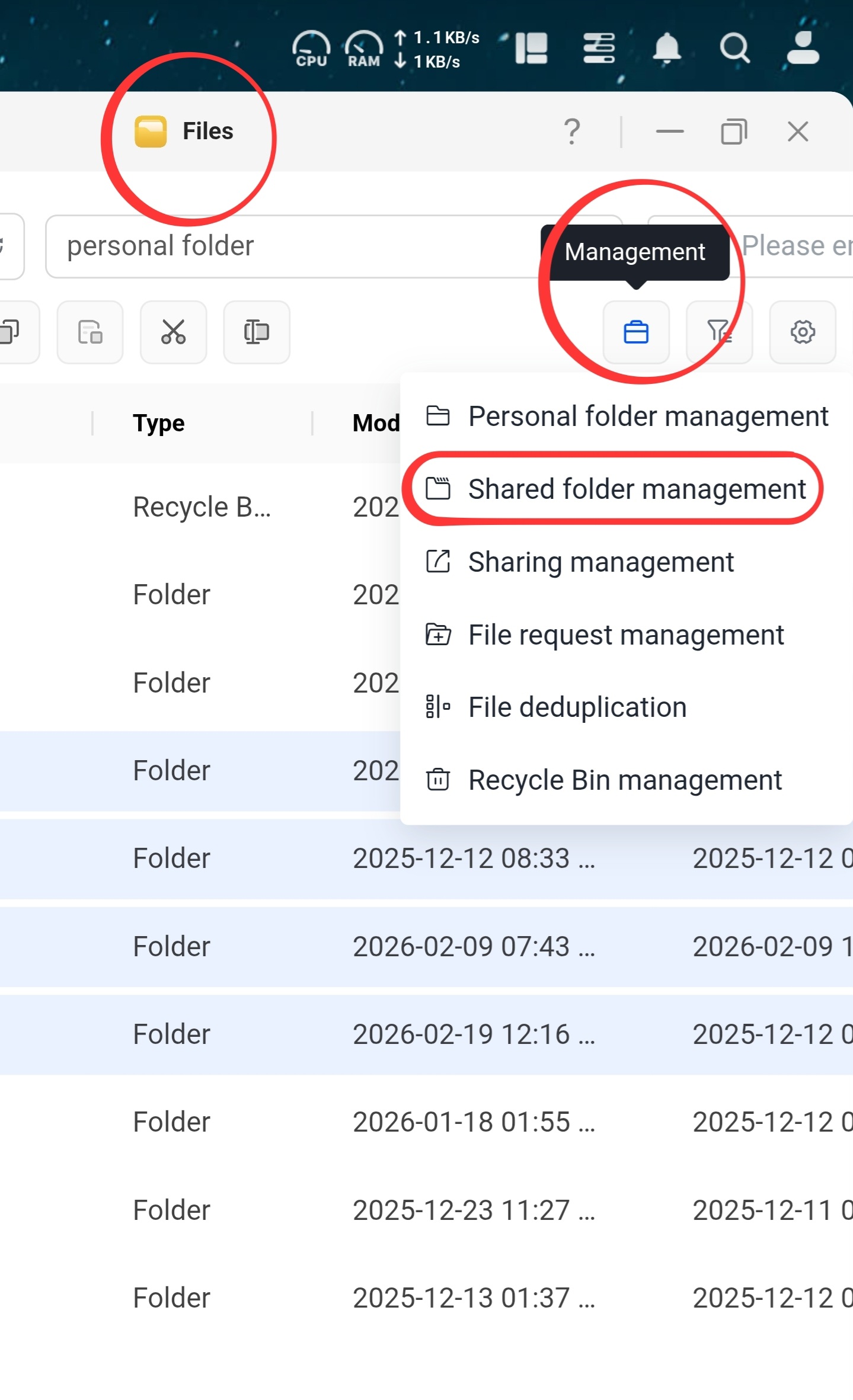This screenshot has height=1400, width=853.
Task: Open the Files help question mark
Action: [571, 132]
